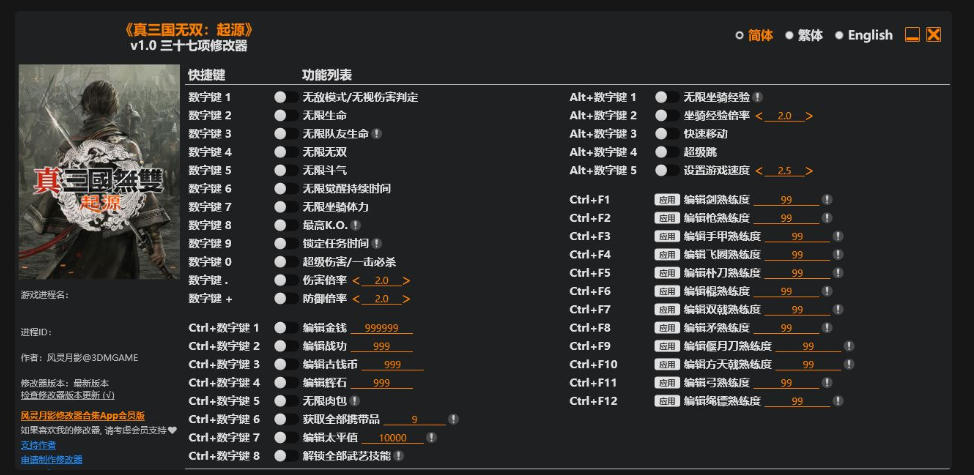Image resolution: width=974 pixels, height=475 pixels.
Task: Enable 快速移动 toggle
Action: point(667,133)
